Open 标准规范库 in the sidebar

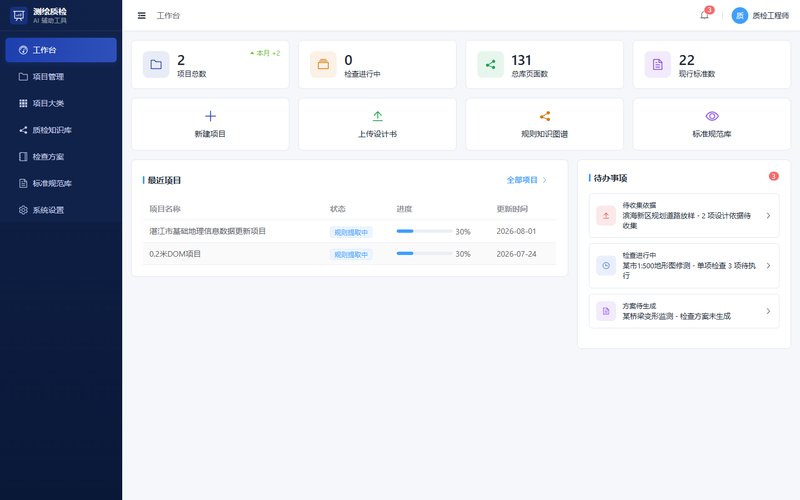[x=61, y=183]
